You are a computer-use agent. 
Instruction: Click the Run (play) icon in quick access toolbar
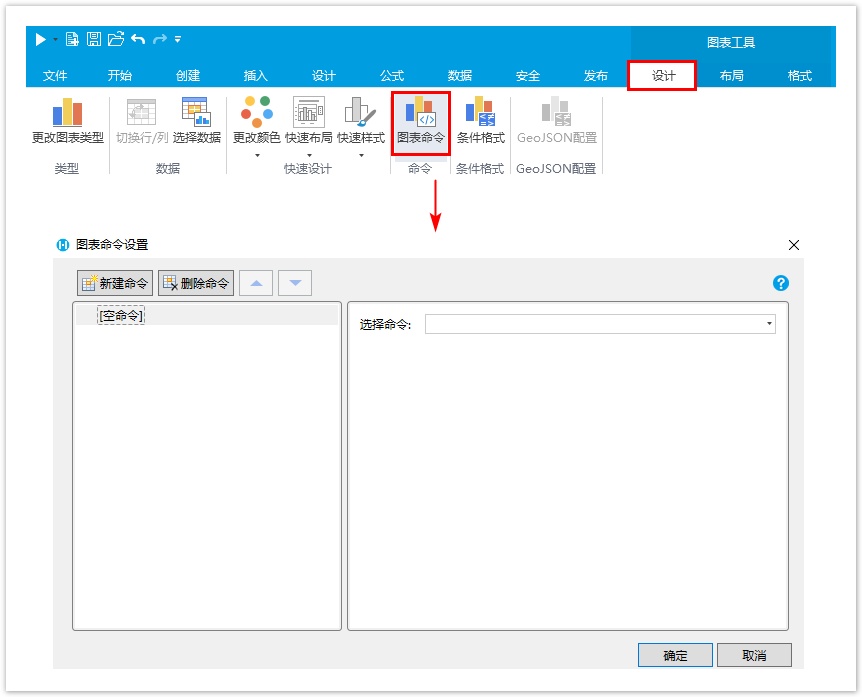coord(40,39)
